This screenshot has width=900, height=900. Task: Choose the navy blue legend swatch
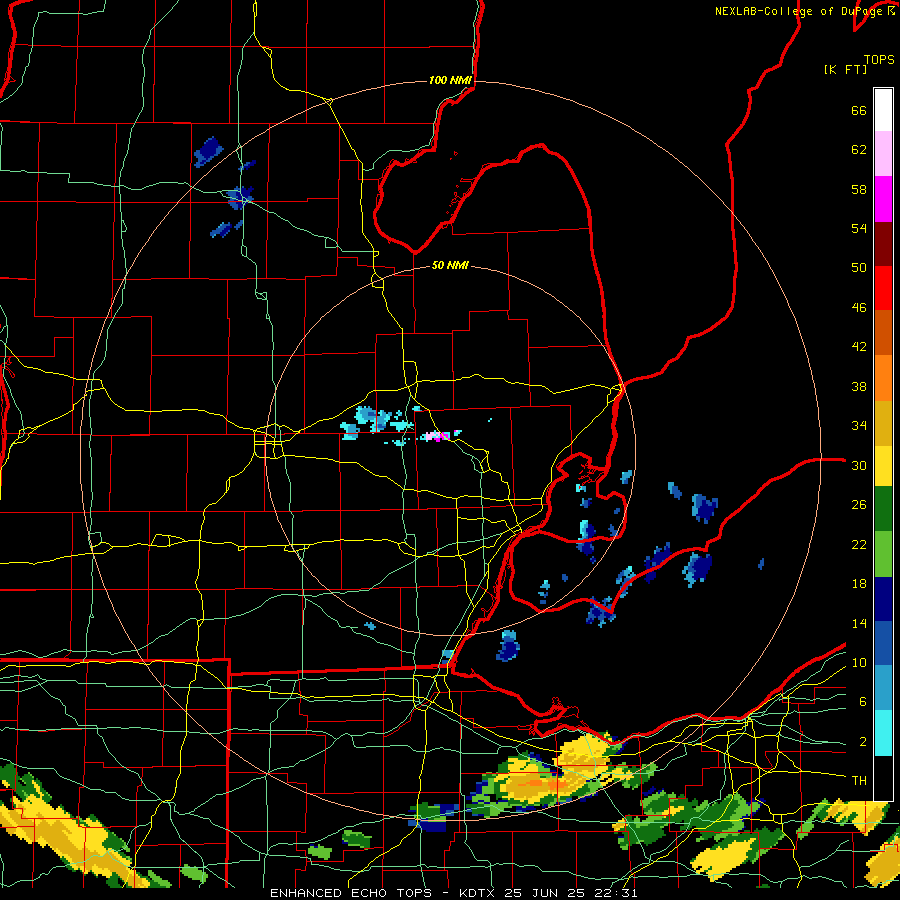click(x=883, y=599)
